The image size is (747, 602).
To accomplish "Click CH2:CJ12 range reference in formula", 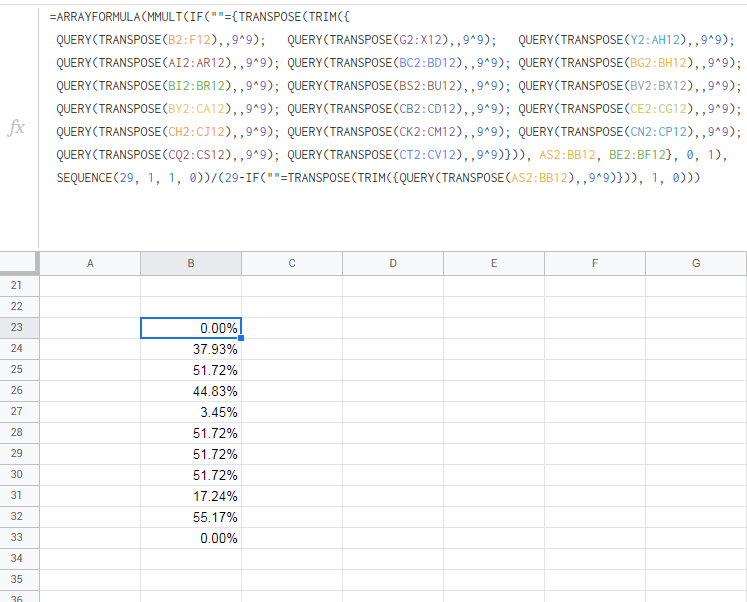I will point(196,131).
